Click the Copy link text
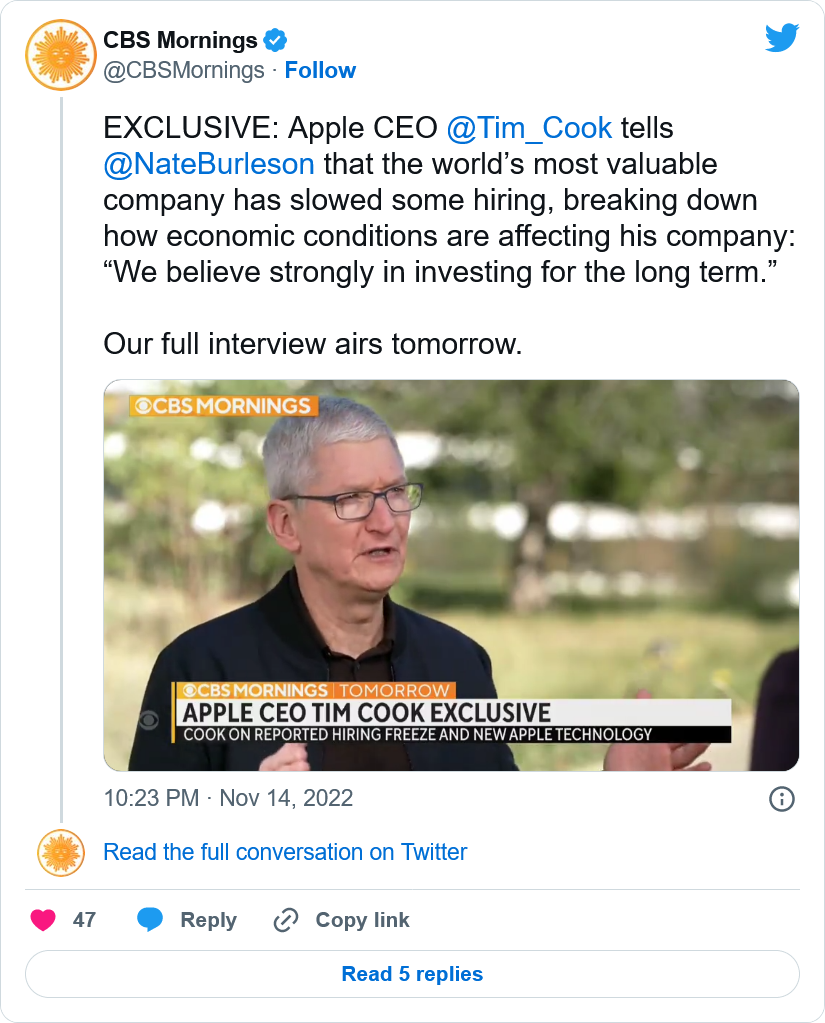This screenshot has width=825, height=1023. pos(363,920)
